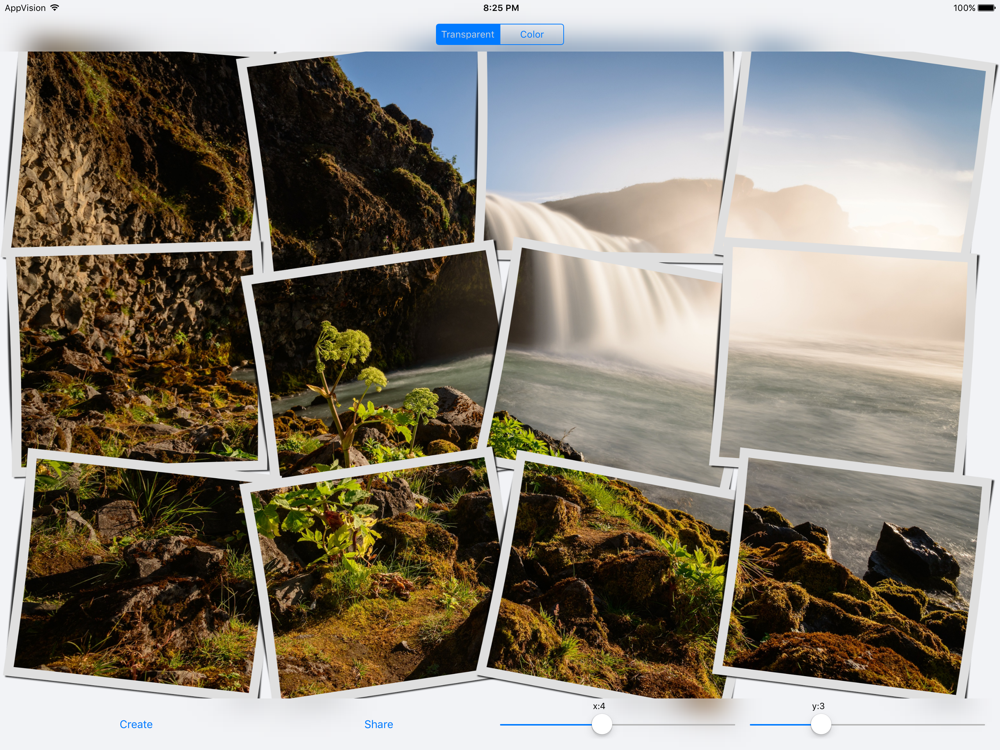Viewport: 1000px width, 750px height.
Task: Click the x slider handle
Action: (601, 724)
